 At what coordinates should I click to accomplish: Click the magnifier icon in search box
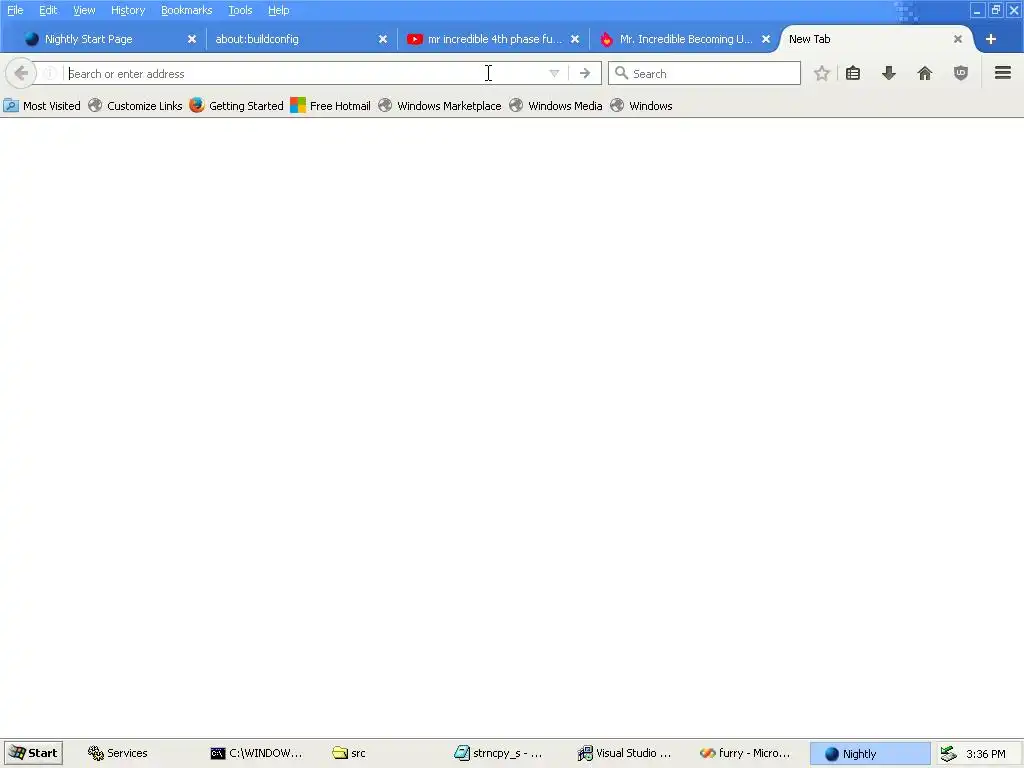(x=622, y=73)
